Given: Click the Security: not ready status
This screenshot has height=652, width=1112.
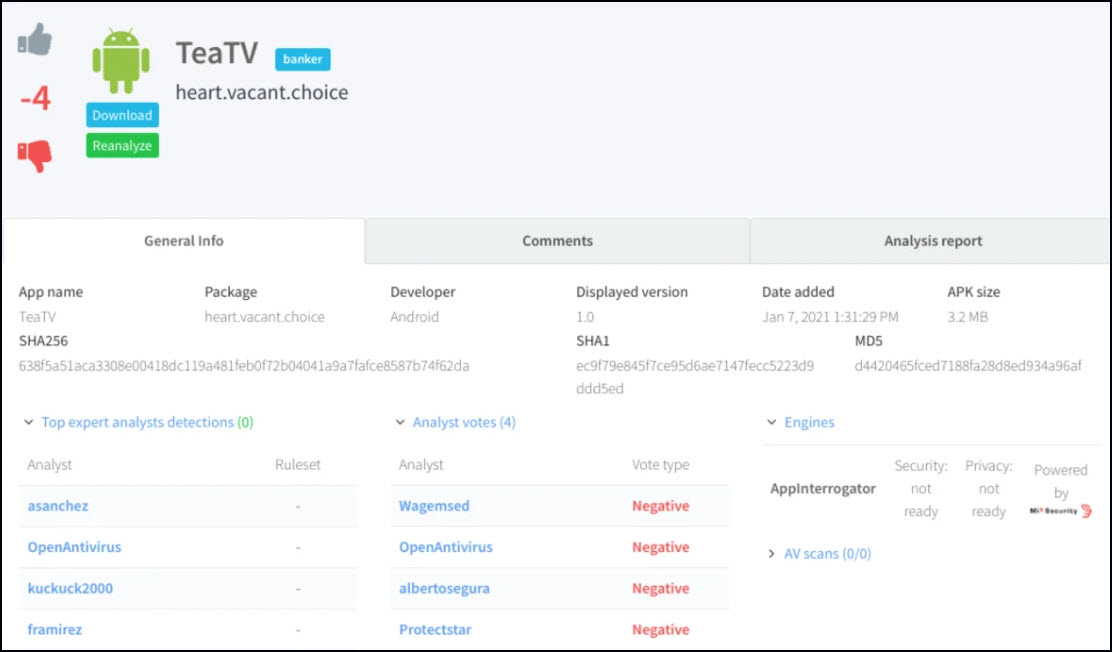Looking at the screenshot, I should 921,489.
